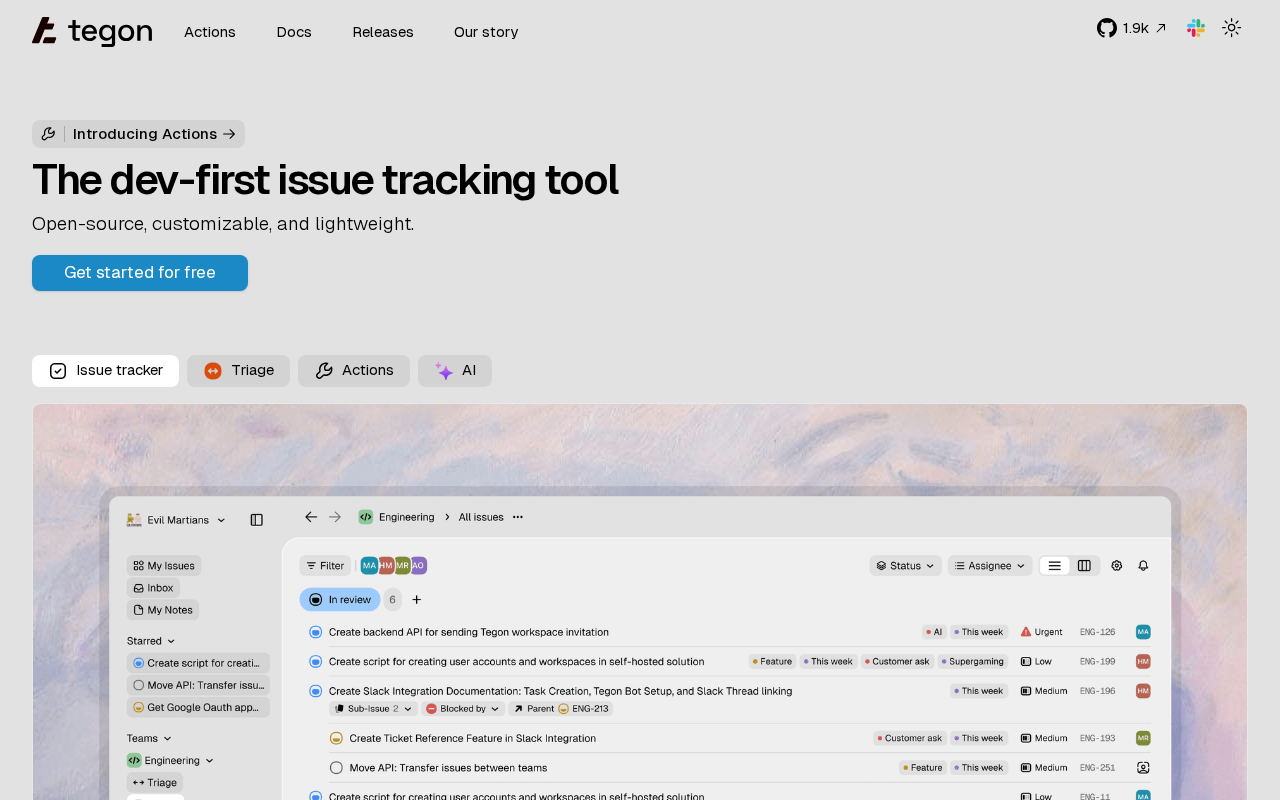Open Triage under the Engineering team
1280x800 pixels.
(155, 783)
